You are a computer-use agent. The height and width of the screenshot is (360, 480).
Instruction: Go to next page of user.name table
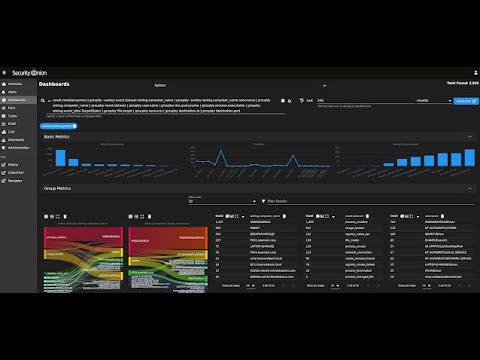469,286
